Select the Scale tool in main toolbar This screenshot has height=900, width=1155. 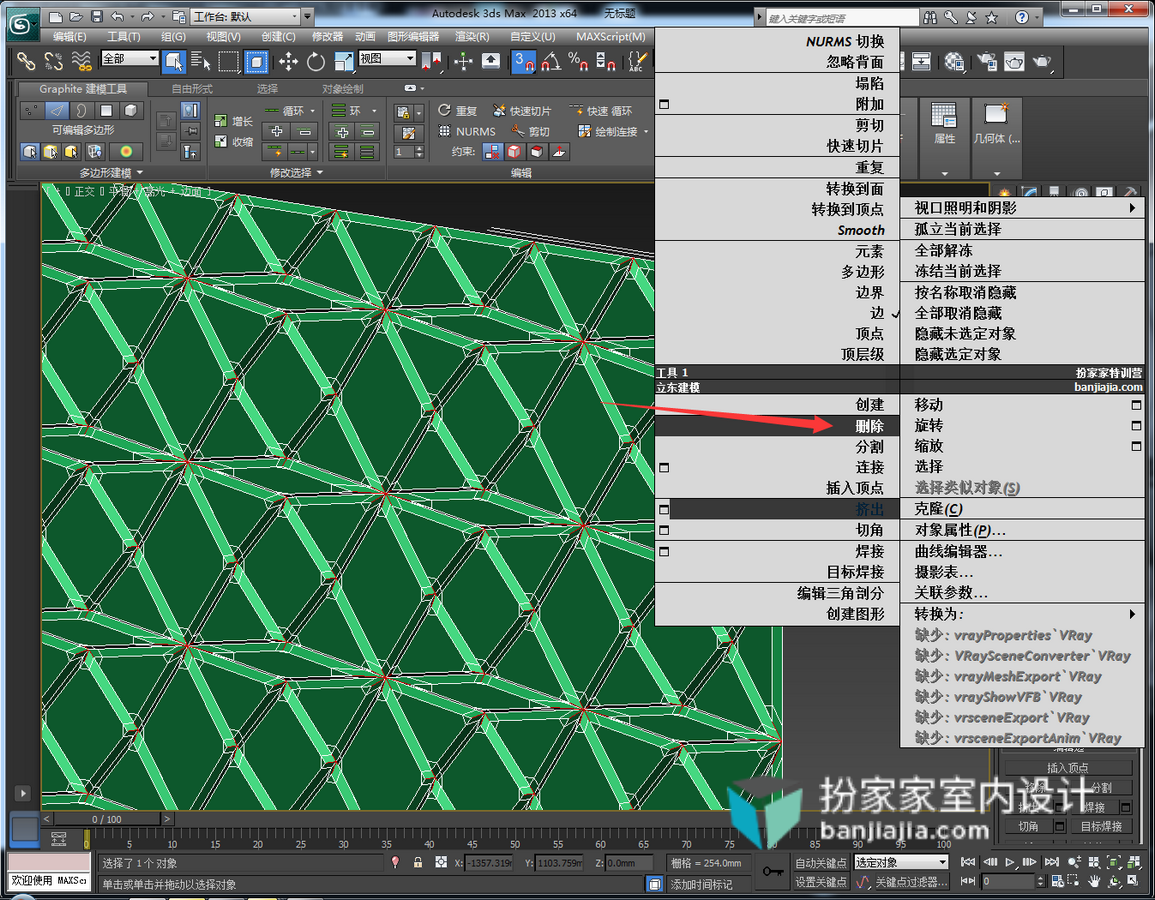[344, 61]
